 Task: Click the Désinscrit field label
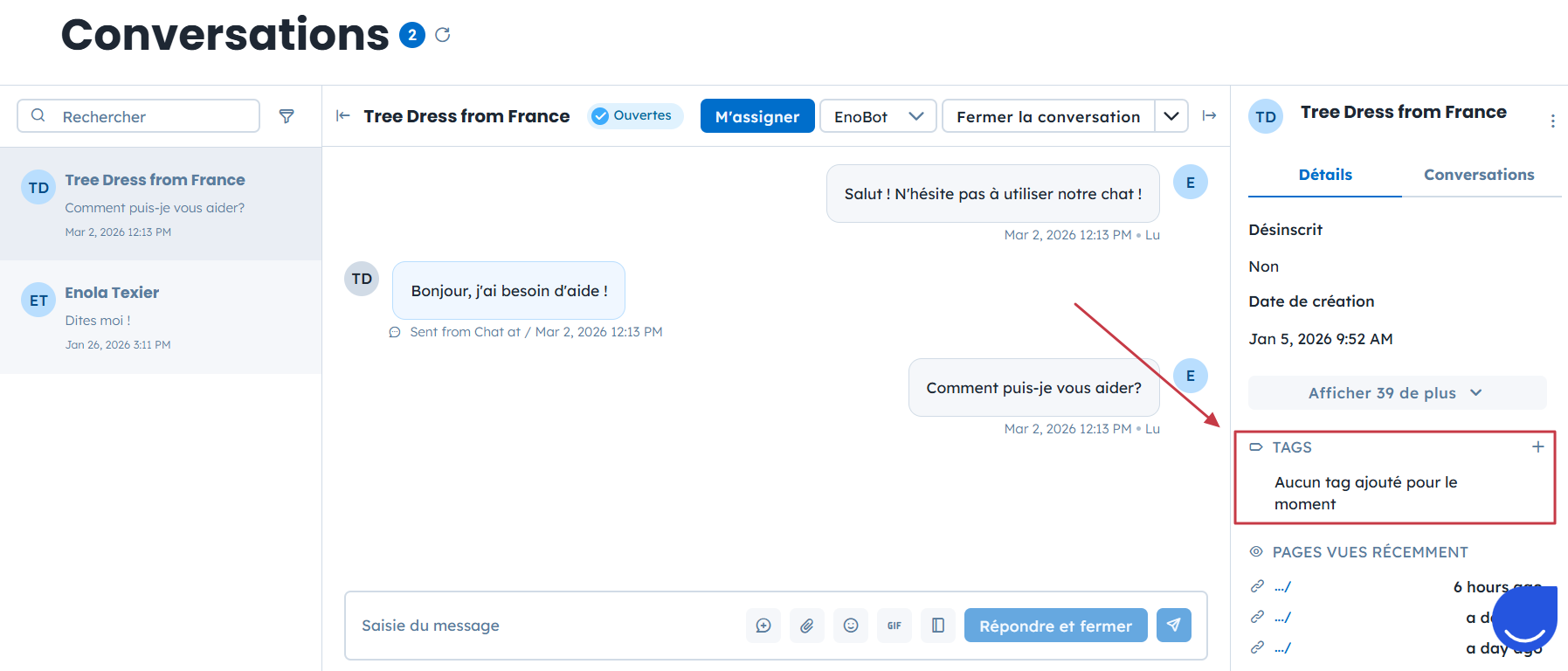1286,230
